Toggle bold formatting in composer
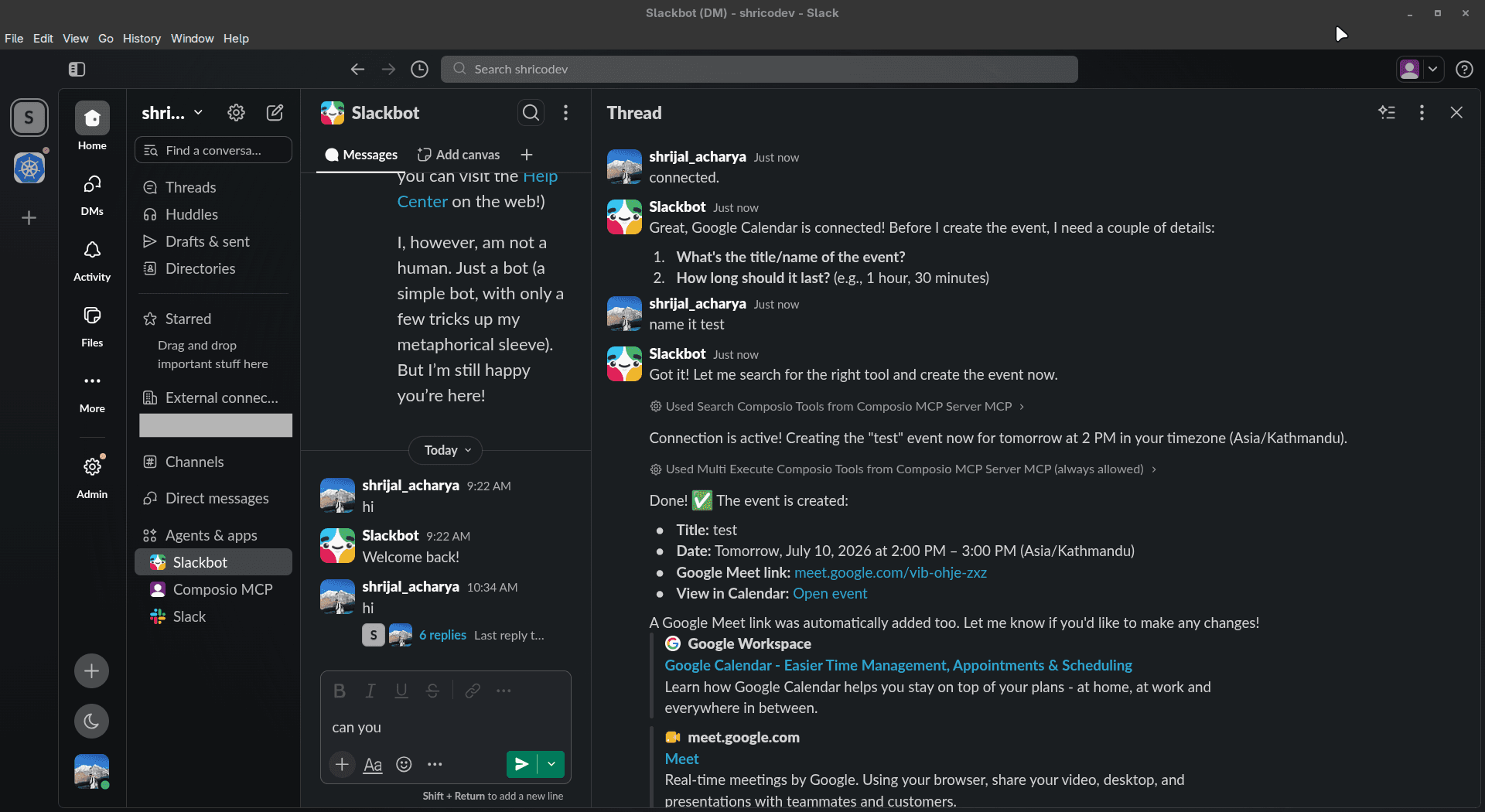 [x=340, y=691]
